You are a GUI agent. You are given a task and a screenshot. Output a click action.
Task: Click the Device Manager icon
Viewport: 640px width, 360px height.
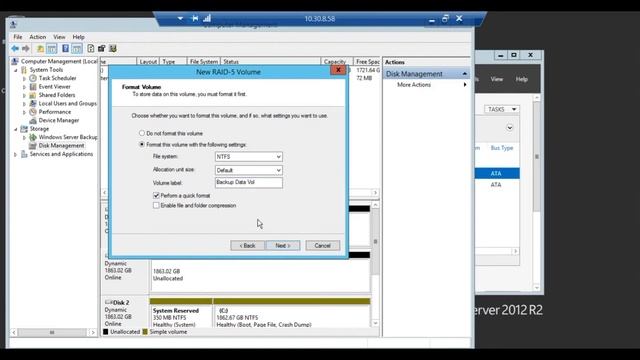click(x=33, y=120)
